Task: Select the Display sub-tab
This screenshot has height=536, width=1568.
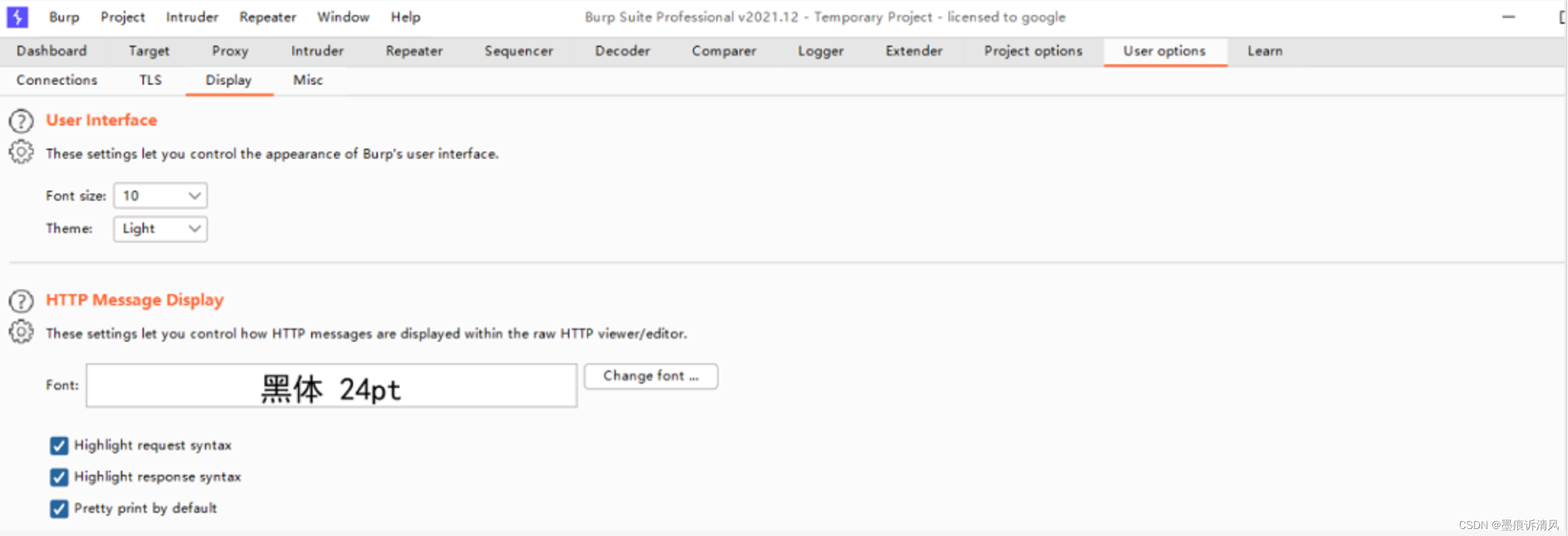Action: pyautogui.click(x=229, y=80)
